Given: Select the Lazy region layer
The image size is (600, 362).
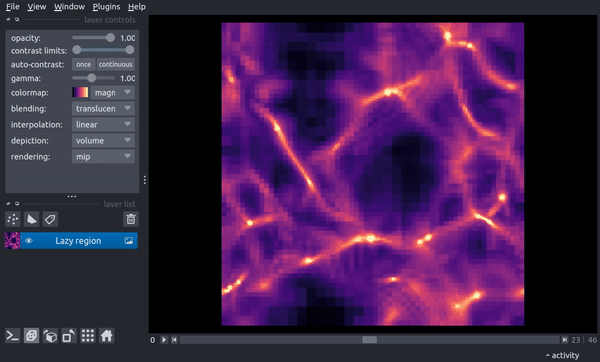Looking at the screenshot, I should 71,241.
